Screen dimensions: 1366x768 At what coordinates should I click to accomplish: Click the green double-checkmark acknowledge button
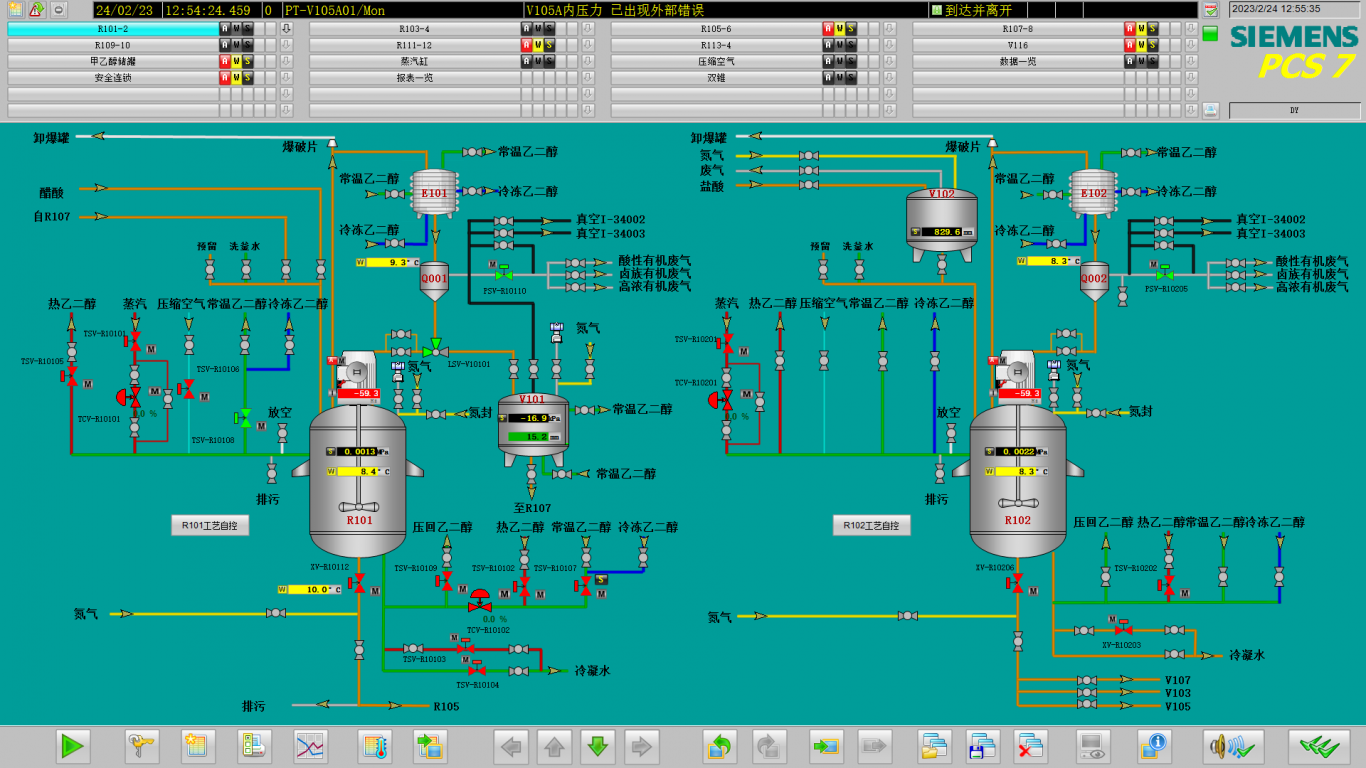pos(1319,746)
